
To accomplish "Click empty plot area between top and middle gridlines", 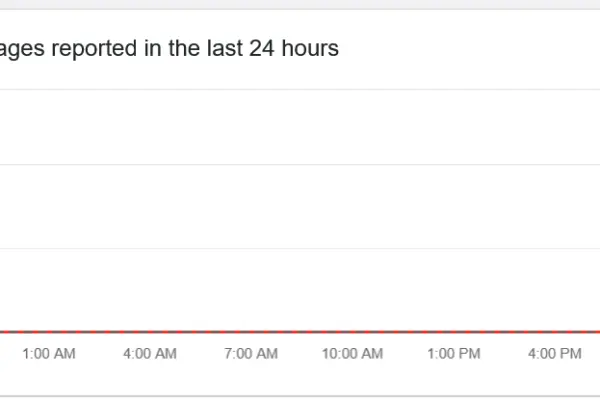I will [x=300, y=127].
